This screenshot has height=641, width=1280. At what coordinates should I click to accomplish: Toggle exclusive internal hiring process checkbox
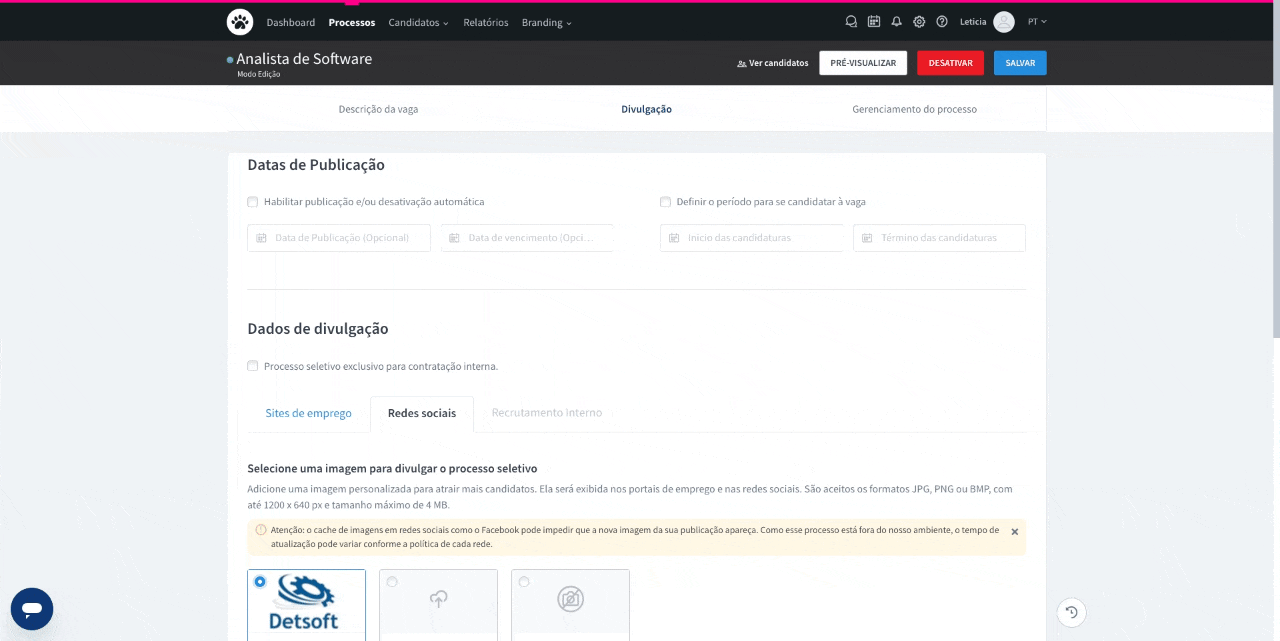[x=253, y=366]
